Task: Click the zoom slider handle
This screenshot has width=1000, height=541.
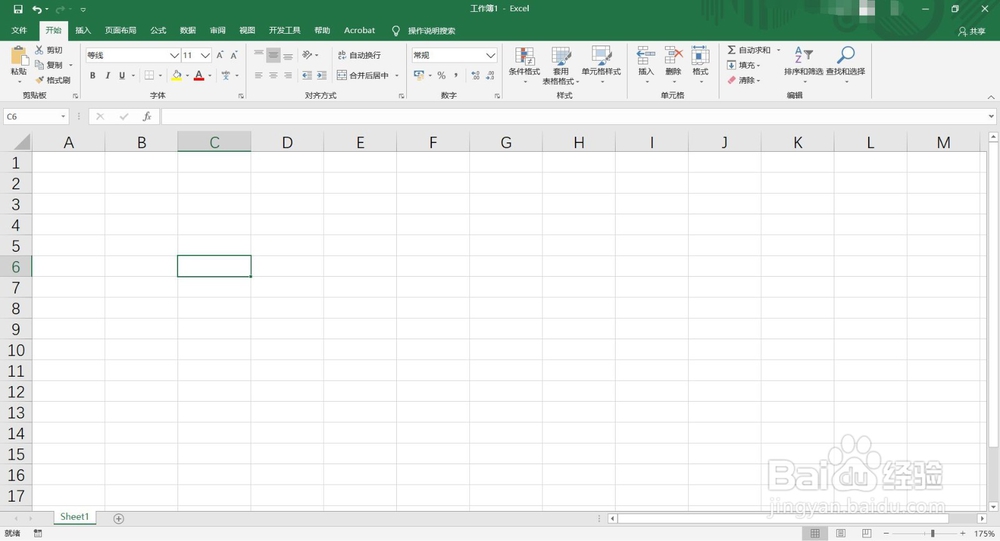Action: [x=932, y=533]
